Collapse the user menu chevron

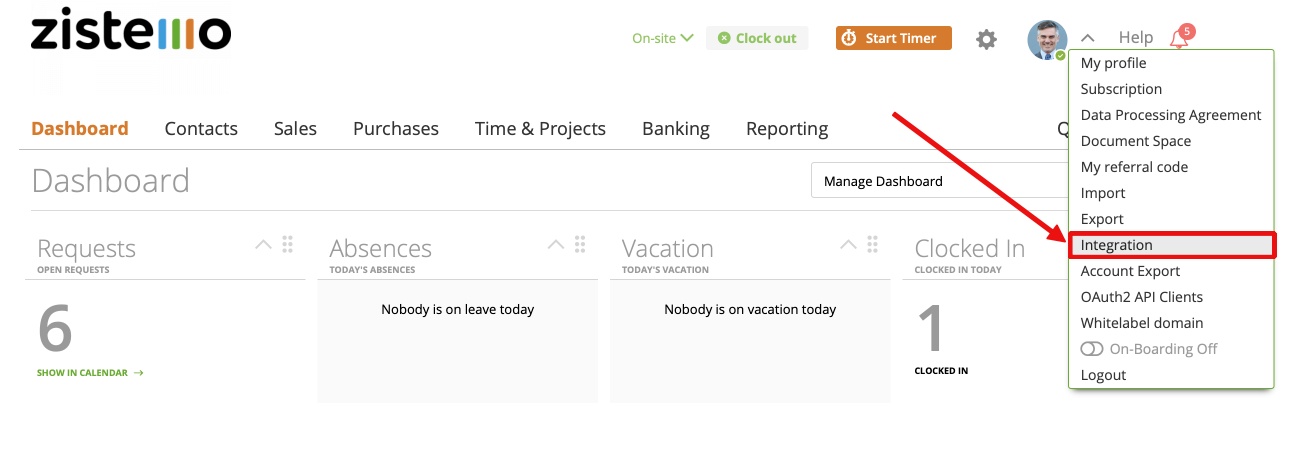pyautogui.click(x=1088, y=38)
